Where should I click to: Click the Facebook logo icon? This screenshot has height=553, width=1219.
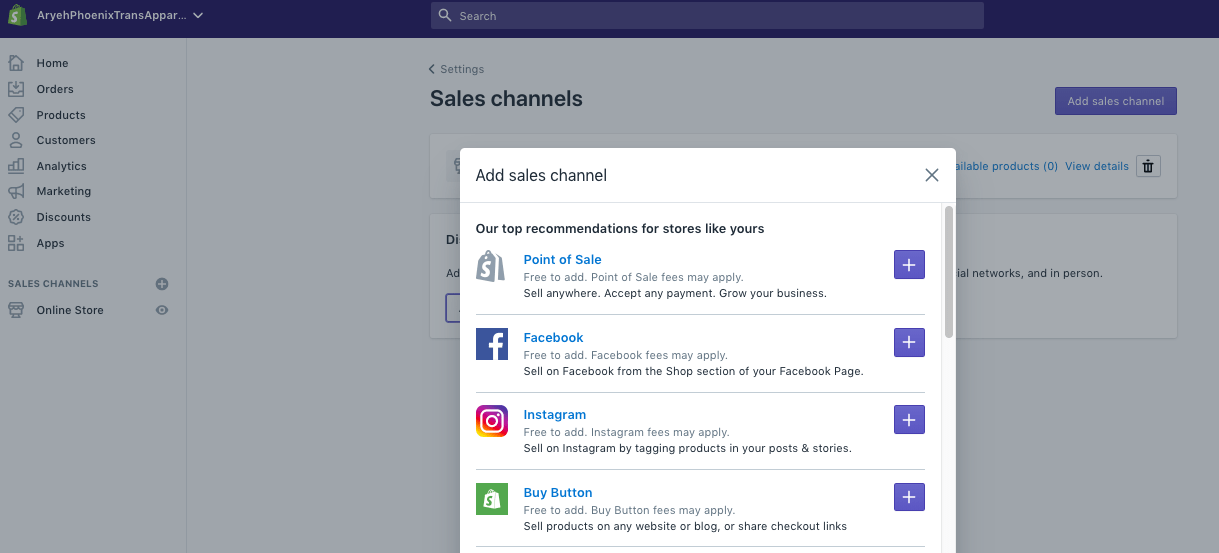point(492,344)
